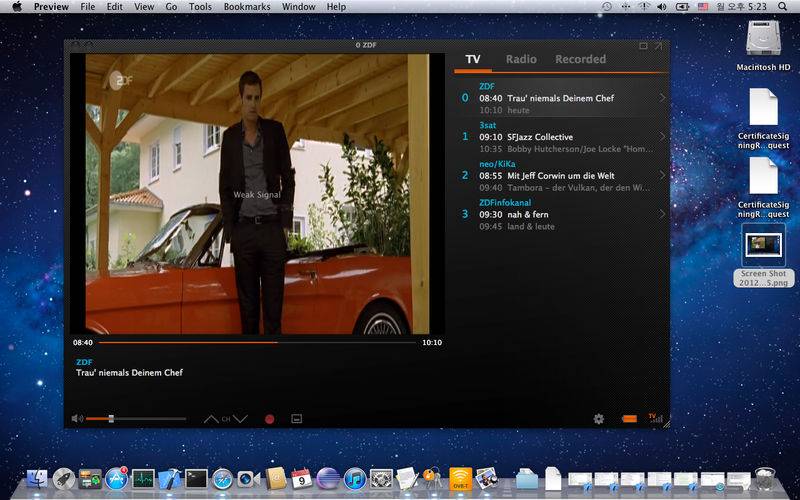800x500 pixels.
Task: Open the Apple menu
Action: click(x=17, y=7)
